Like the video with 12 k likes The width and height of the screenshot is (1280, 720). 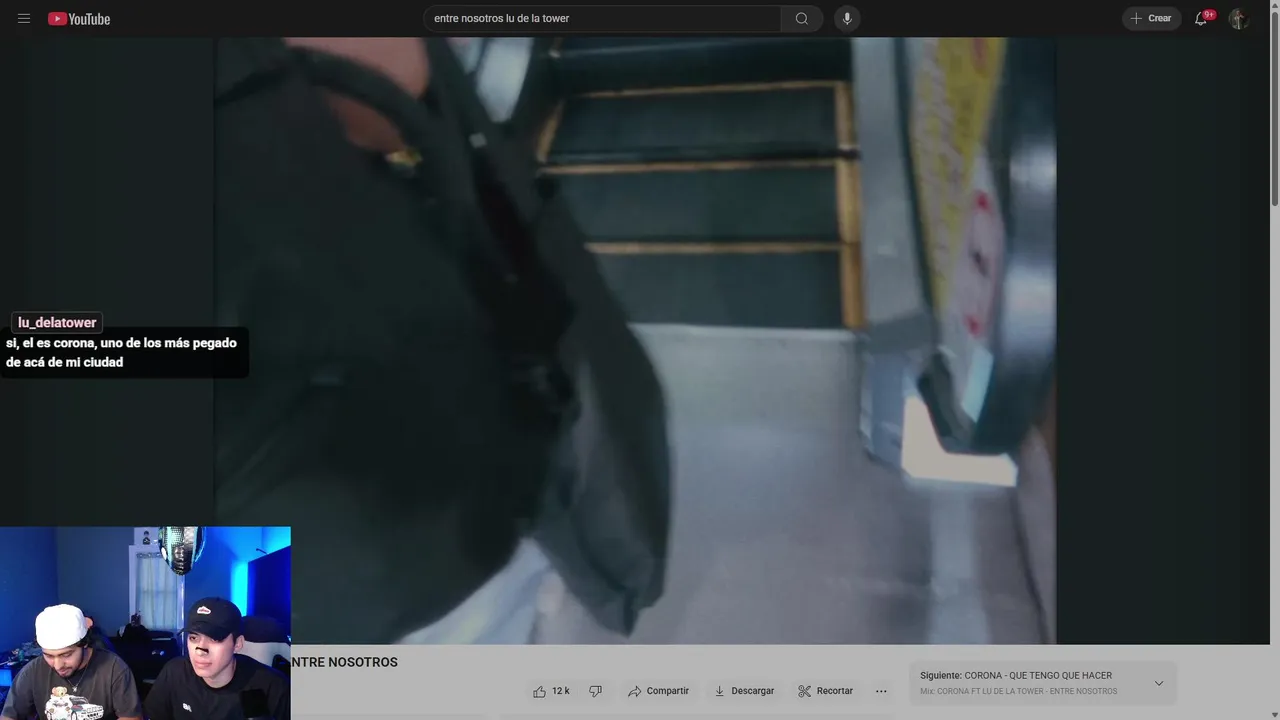(x=551, y=691)
